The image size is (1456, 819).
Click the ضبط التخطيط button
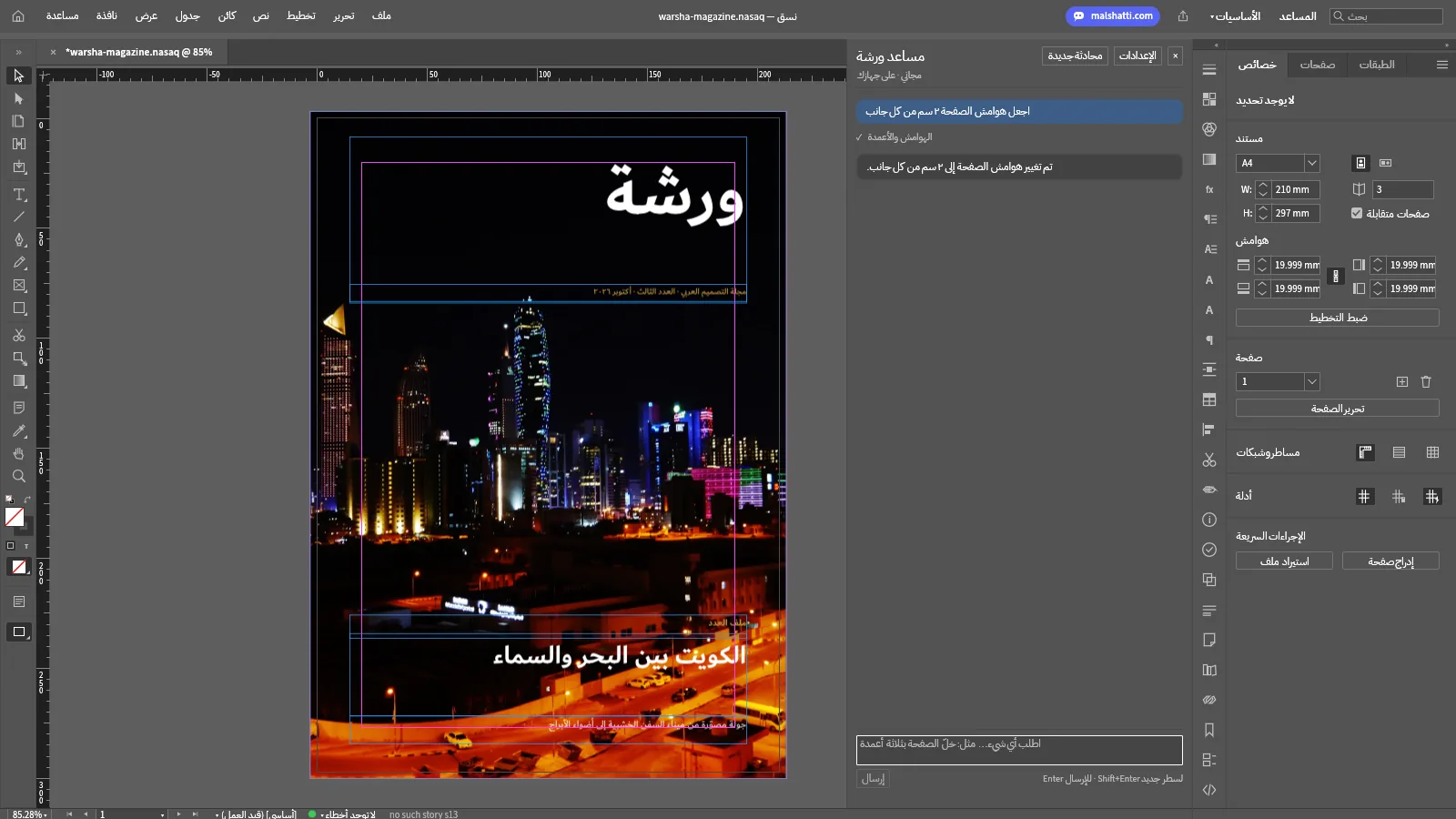pos(1338,318)
